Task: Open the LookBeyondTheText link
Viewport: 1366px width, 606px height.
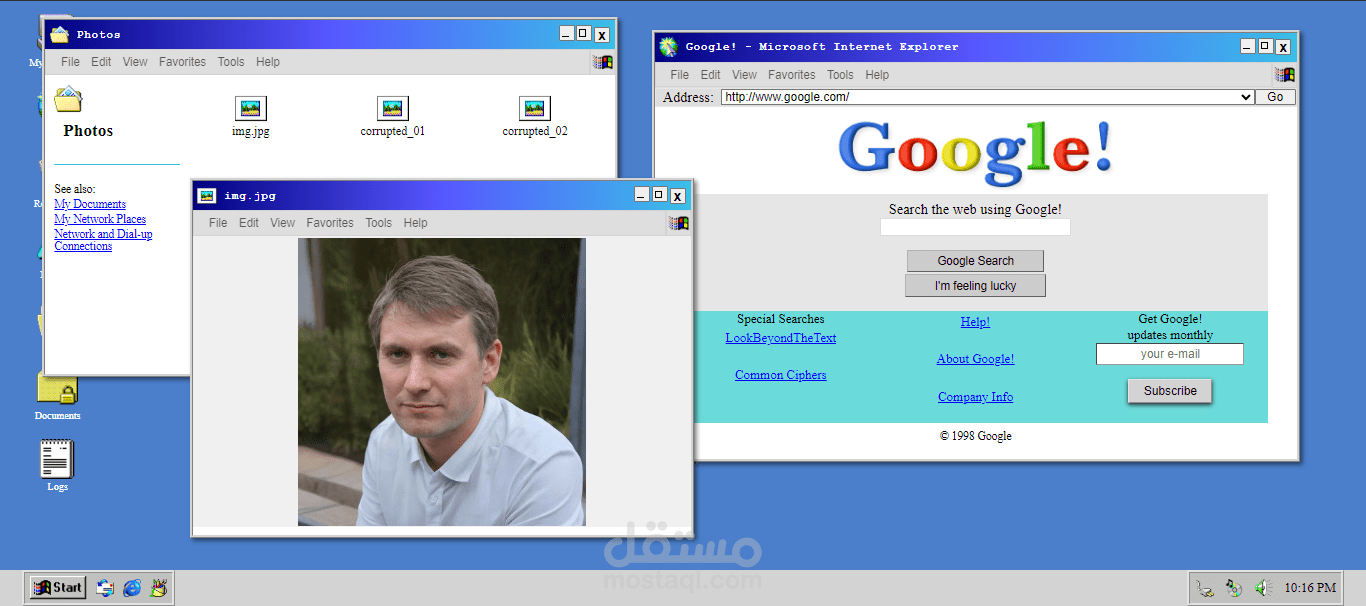Action: click(x=781, y=338)
